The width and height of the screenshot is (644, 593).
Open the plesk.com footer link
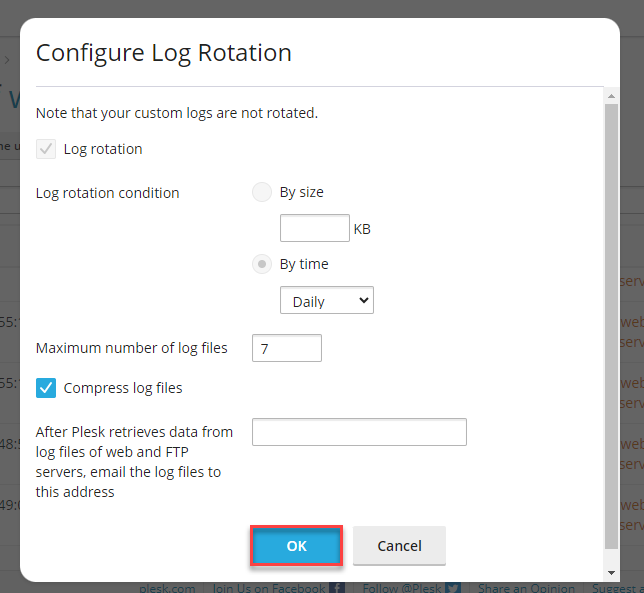point(166,588)
